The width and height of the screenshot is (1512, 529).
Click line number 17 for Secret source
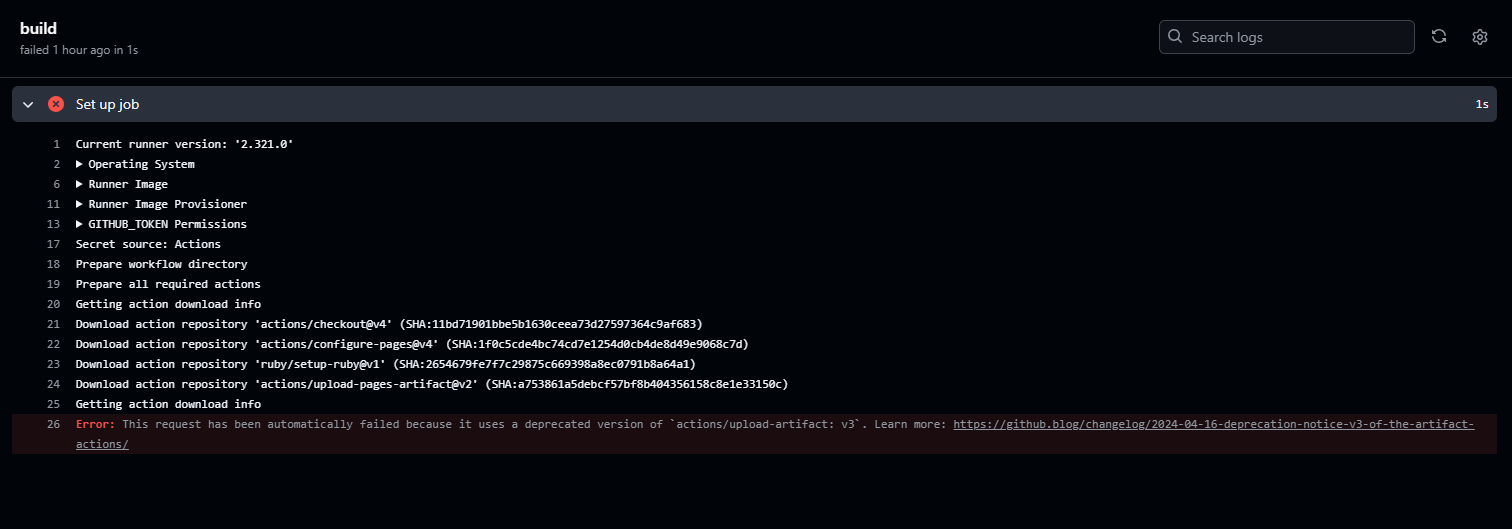click(x=54, y=244)
